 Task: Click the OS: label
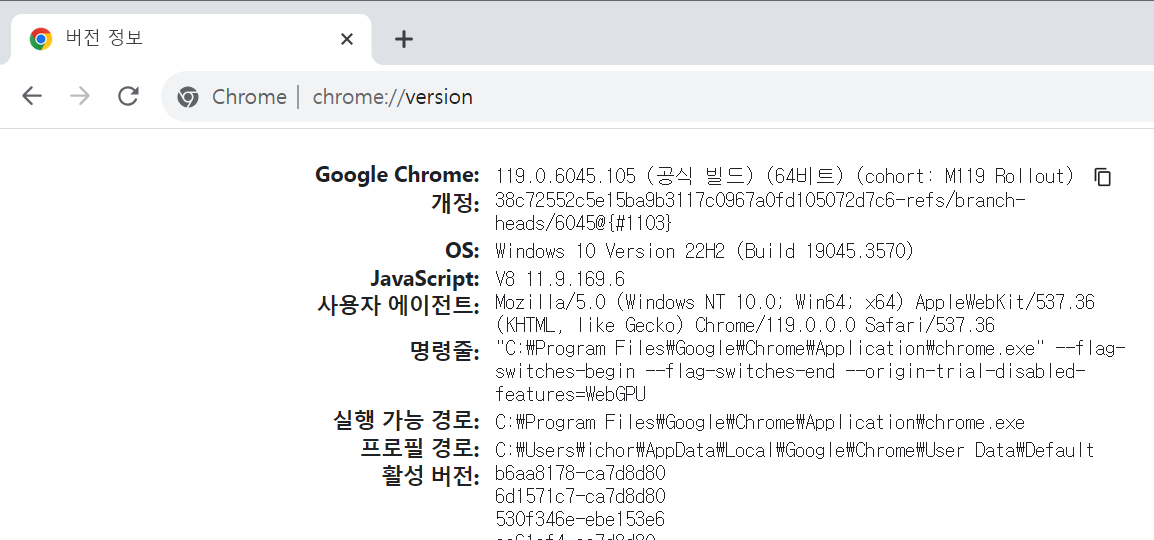[x=462, y=251]
